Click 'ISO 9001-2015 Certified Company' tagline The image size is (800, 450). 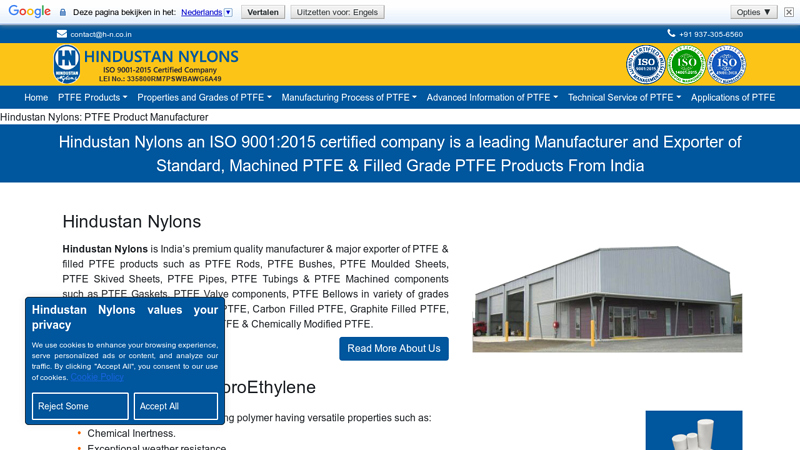pos(160,70)
